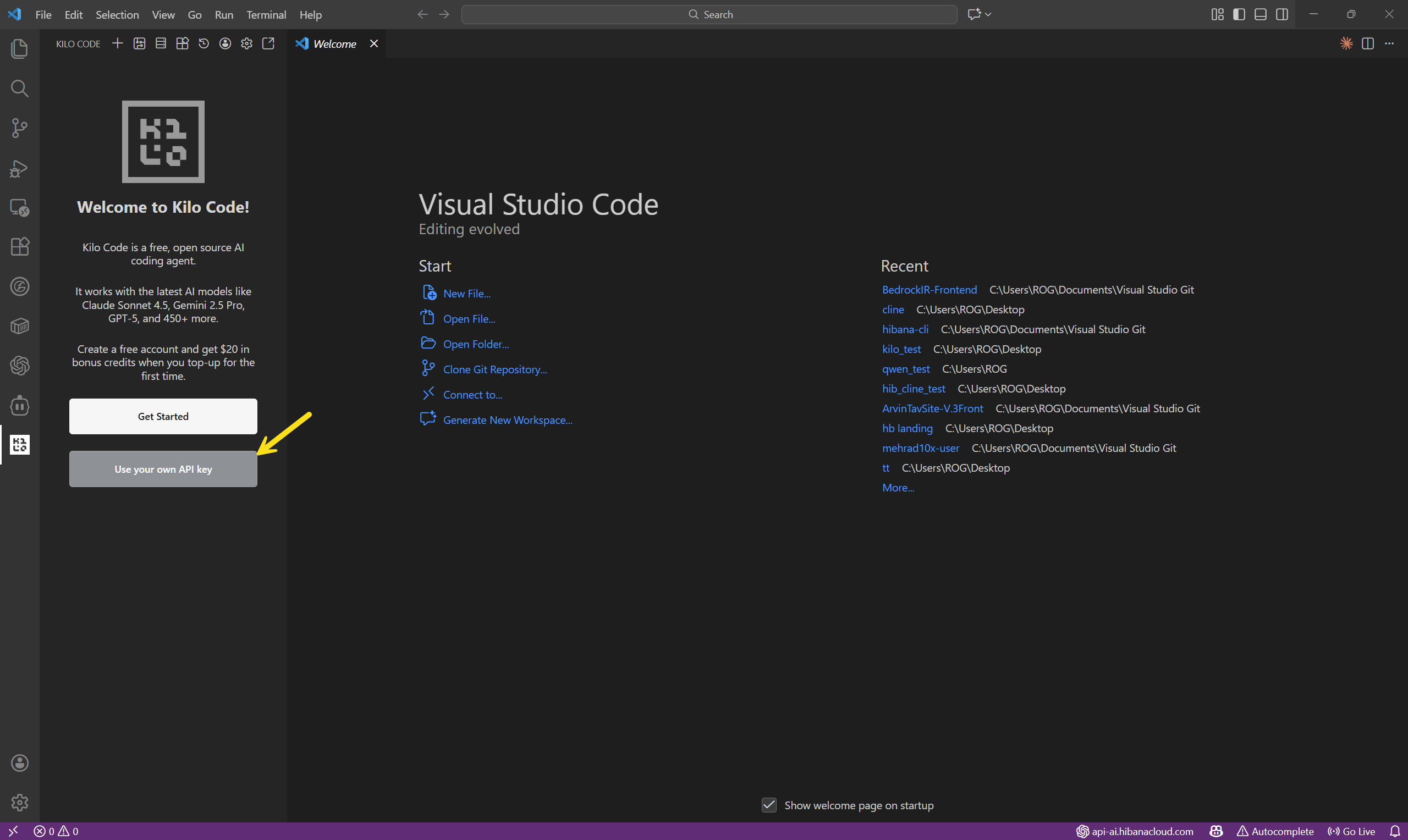The width and height of the screenshot is (1408, 840).
Task: Click the Open File... link
Action: click(x=469, y=319)
